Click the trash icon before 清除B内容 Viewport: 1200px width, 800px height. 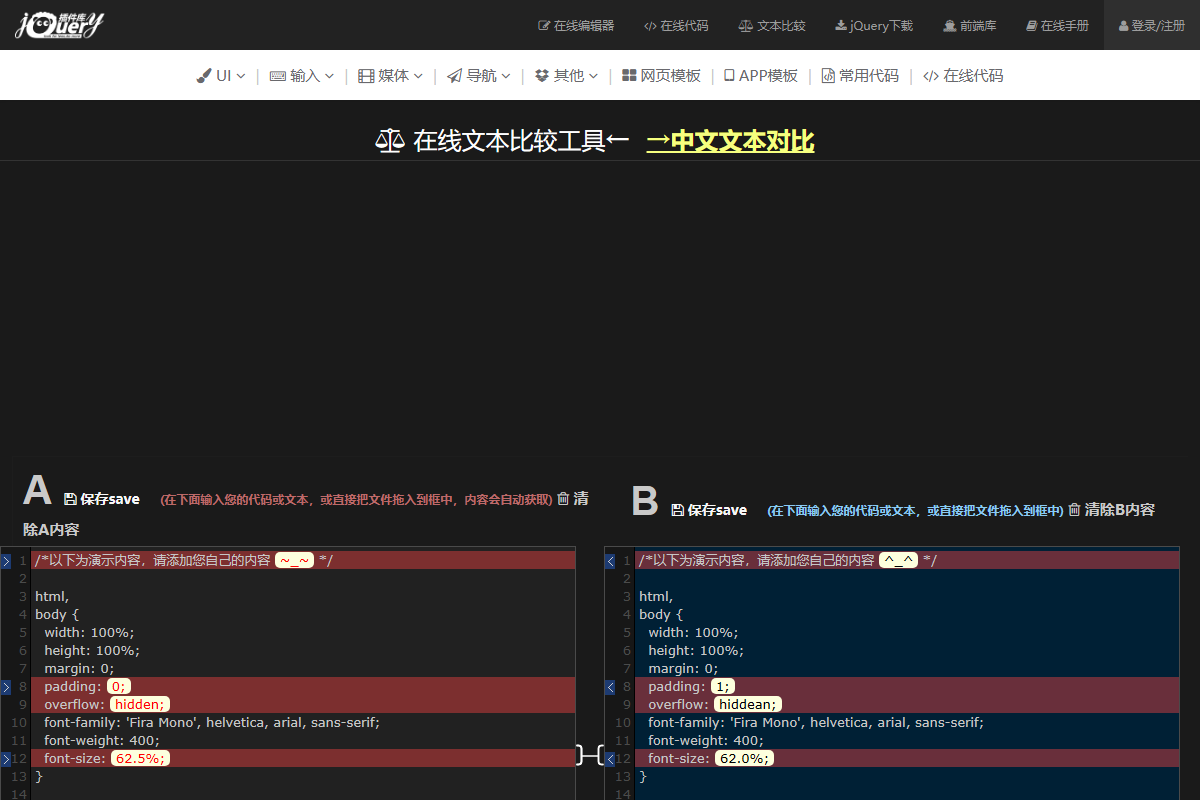1072,509
